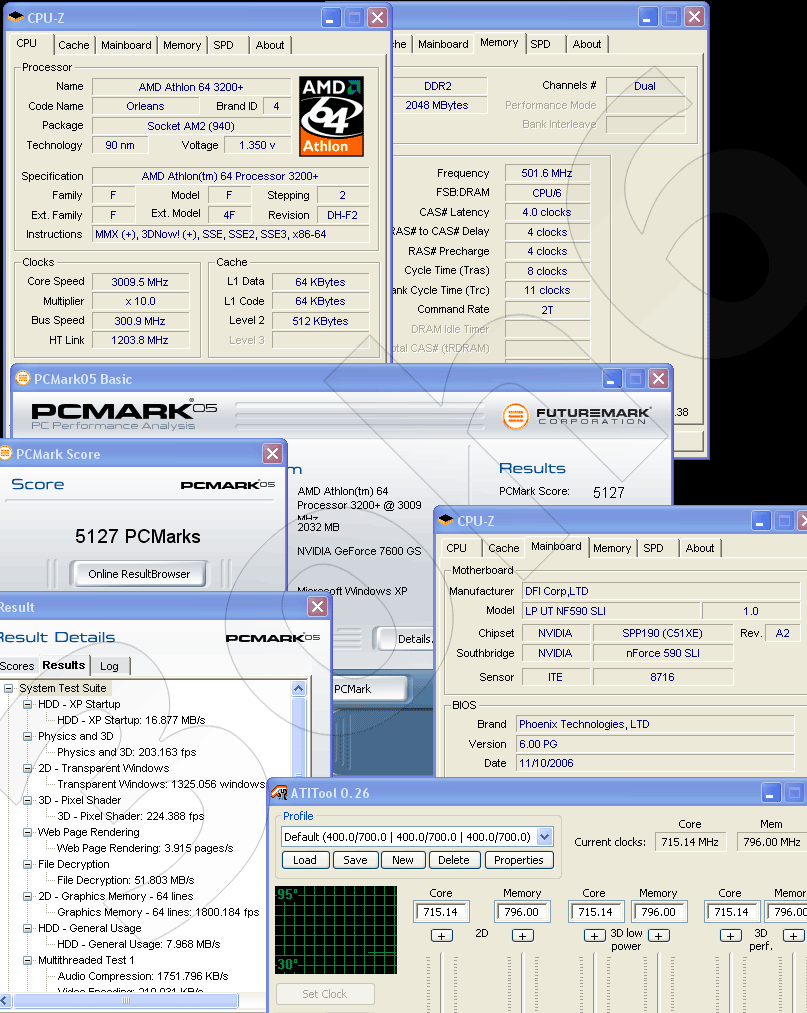Click the ATITool title bar icon

pos(279,793)
